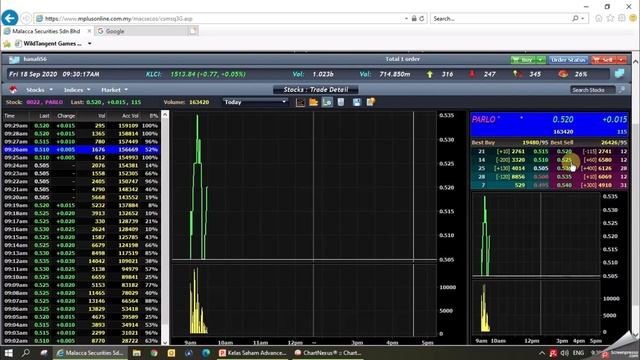Click the green Buy button
Image resolution: width=640 pixels, height=360 pixels.
(523, 60)
